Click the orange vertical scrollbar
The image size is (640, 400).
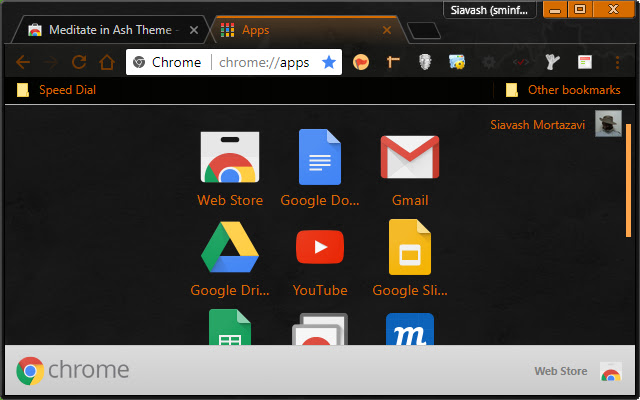pos(628,180)
